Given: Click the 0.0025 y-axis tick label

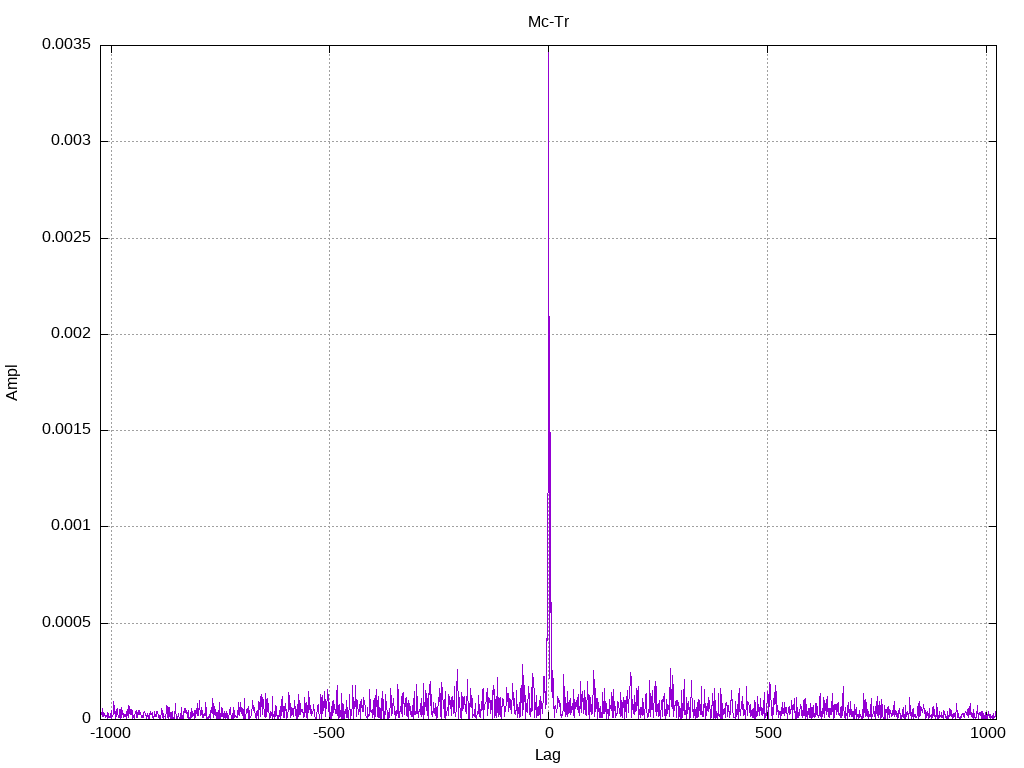Looking at the screenshot, I should (x=67, y=237).
